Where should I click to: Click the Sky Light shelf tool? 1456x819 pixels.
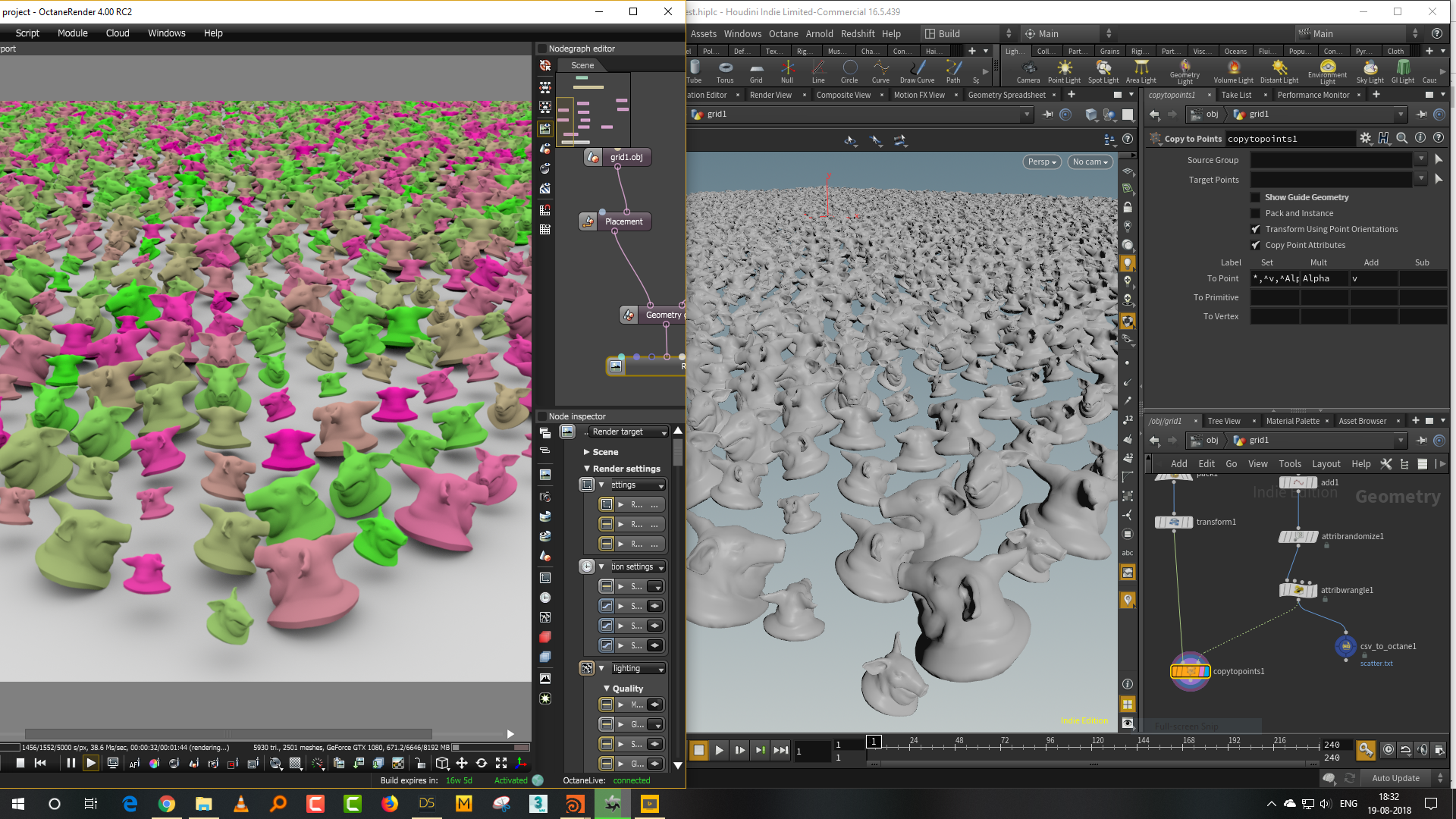pos(1370,71)
